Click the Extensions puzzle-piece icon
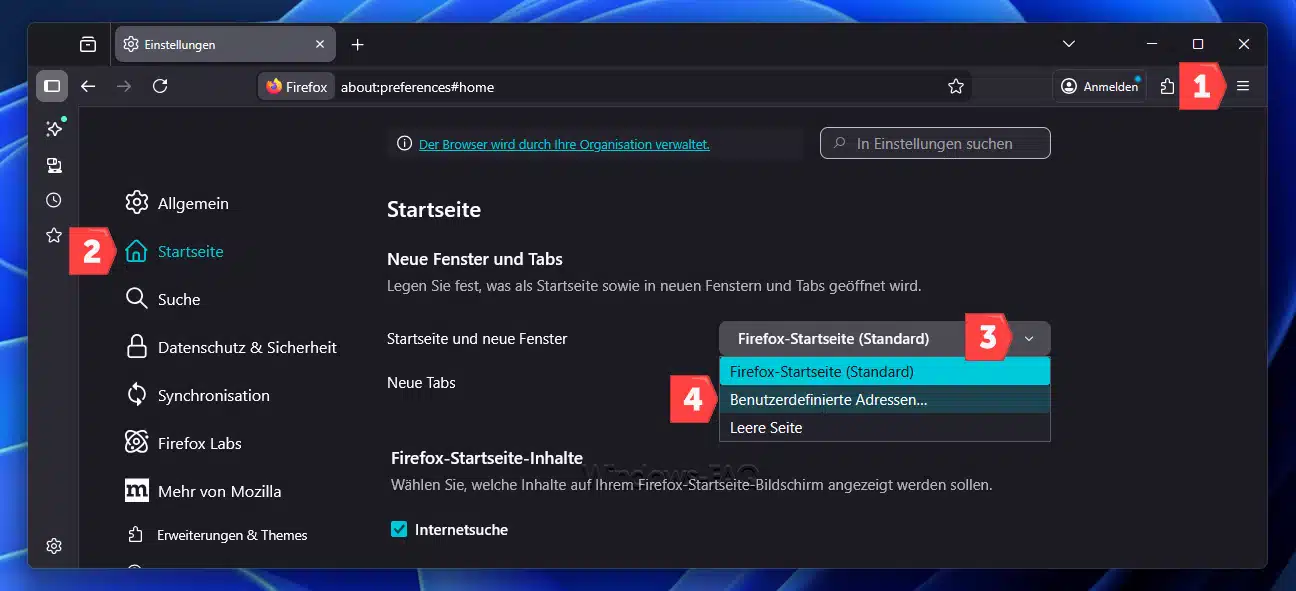This screenshot has width=1296, height=591. coord(1167,87)
